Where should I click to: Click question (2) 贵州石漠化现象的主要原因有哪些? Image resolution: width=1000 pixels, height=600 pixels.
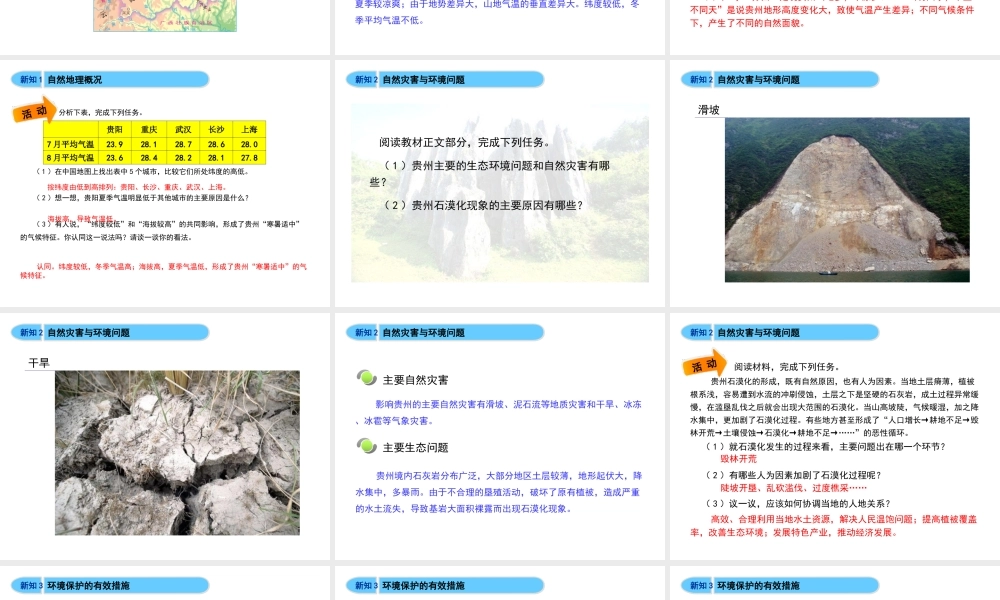click(483, 205)
